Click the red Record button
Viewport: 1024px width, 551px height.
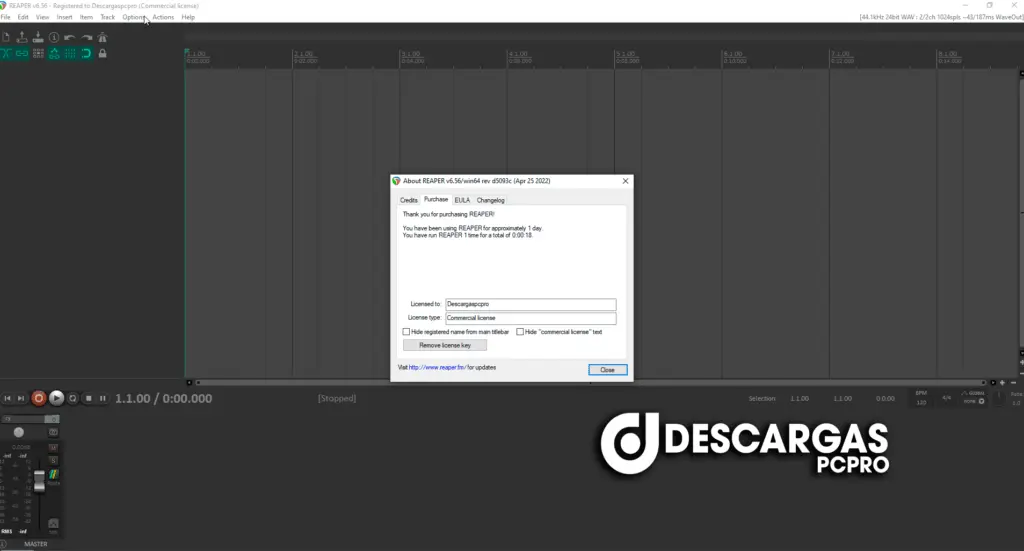[x=39, y=398]
